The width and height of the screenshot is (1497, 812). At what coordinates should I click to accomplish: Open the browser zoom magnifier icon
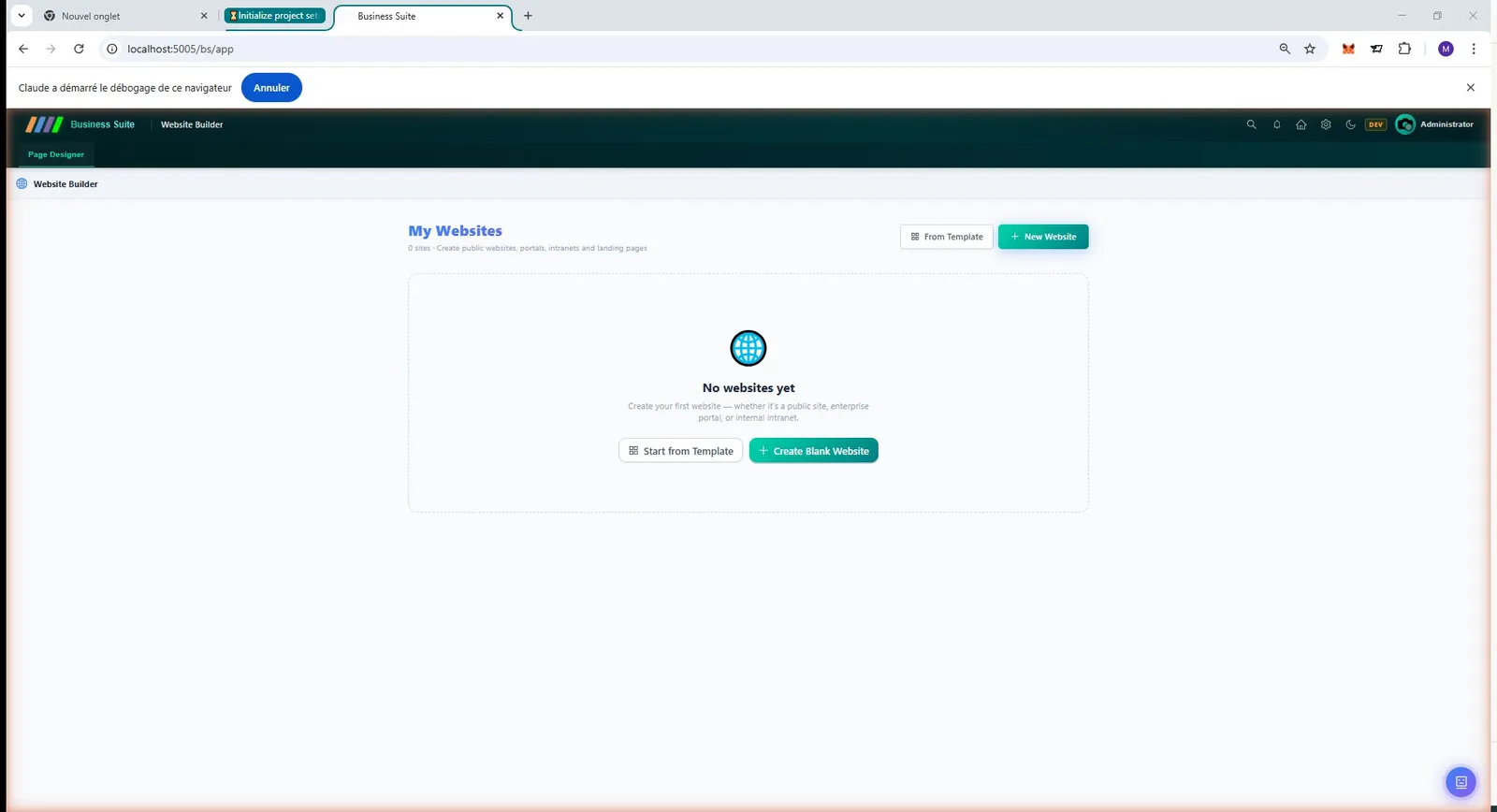[x=1285, y=49]
